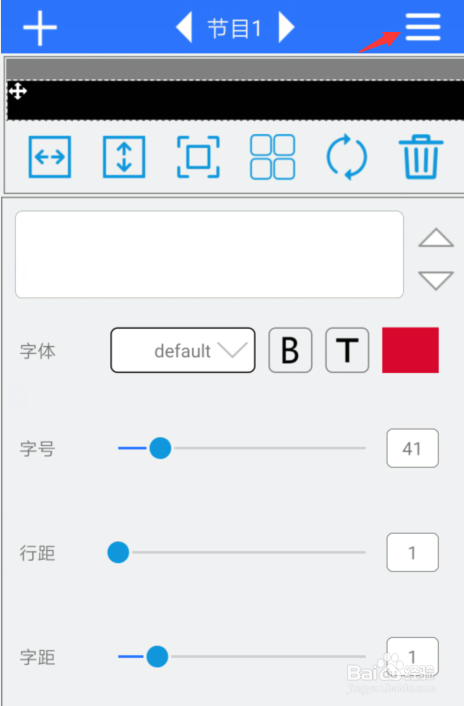Image resolution: width=464 pixels, height=706 pixels.
Task: Open the default font dropdown
Action: (x=183, y=350)
